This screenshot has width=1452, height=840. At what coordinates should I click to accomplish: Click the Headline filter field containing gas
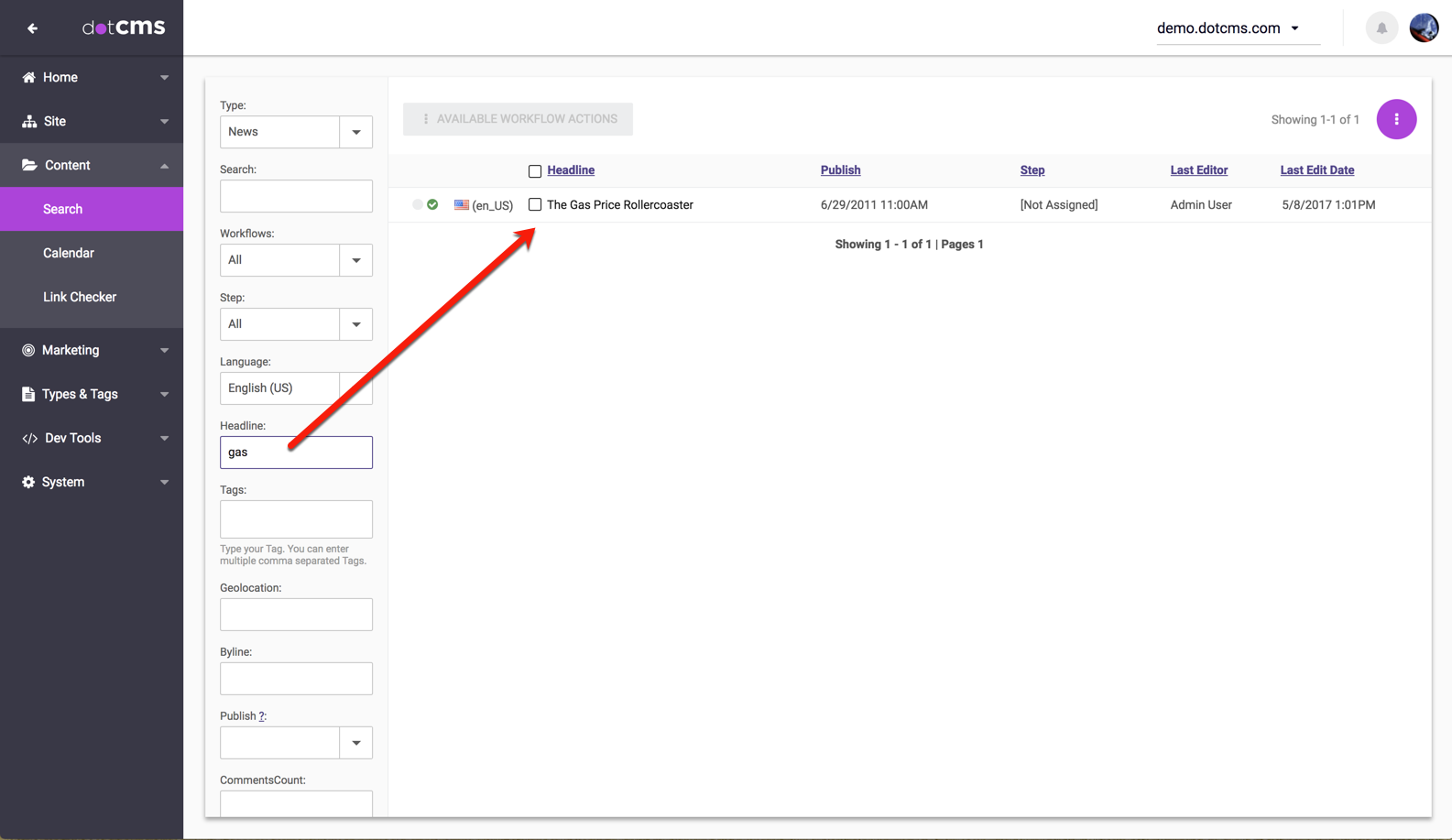coord(296,453)
